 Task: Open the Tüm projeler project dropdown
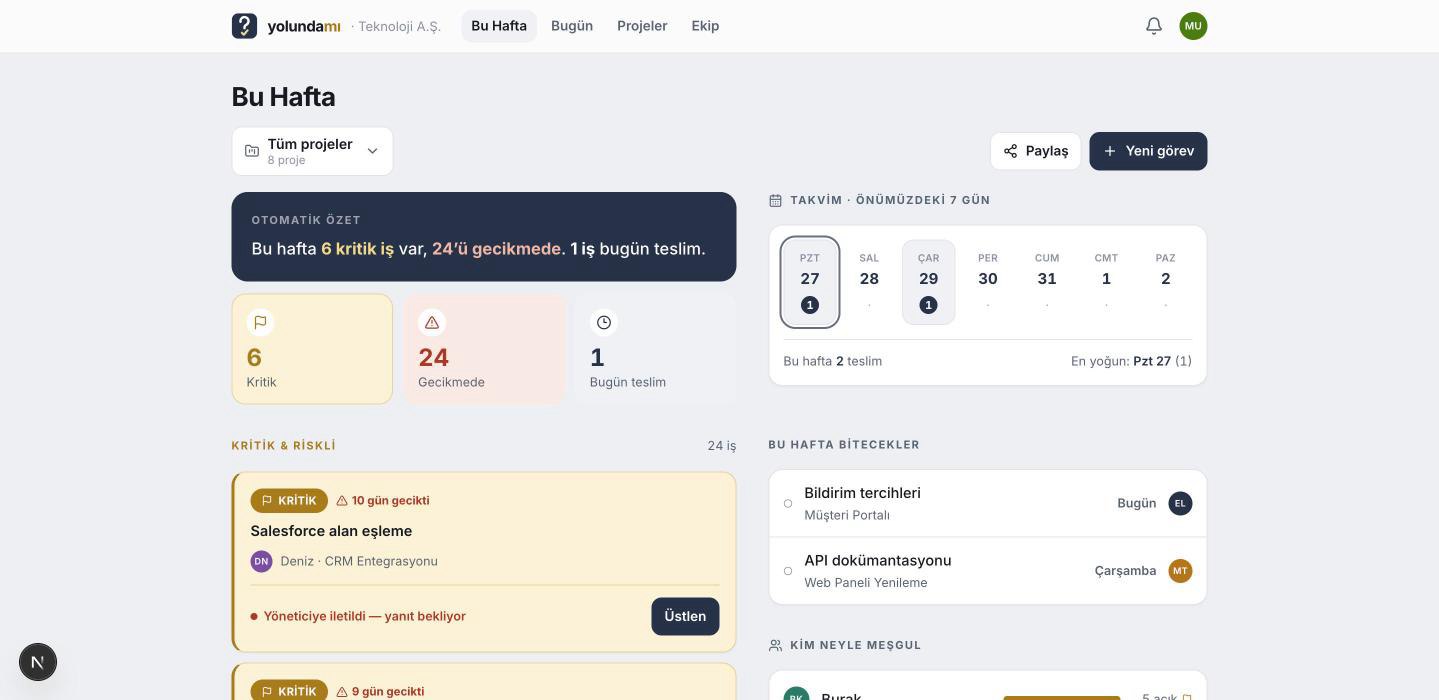point(312,151)
